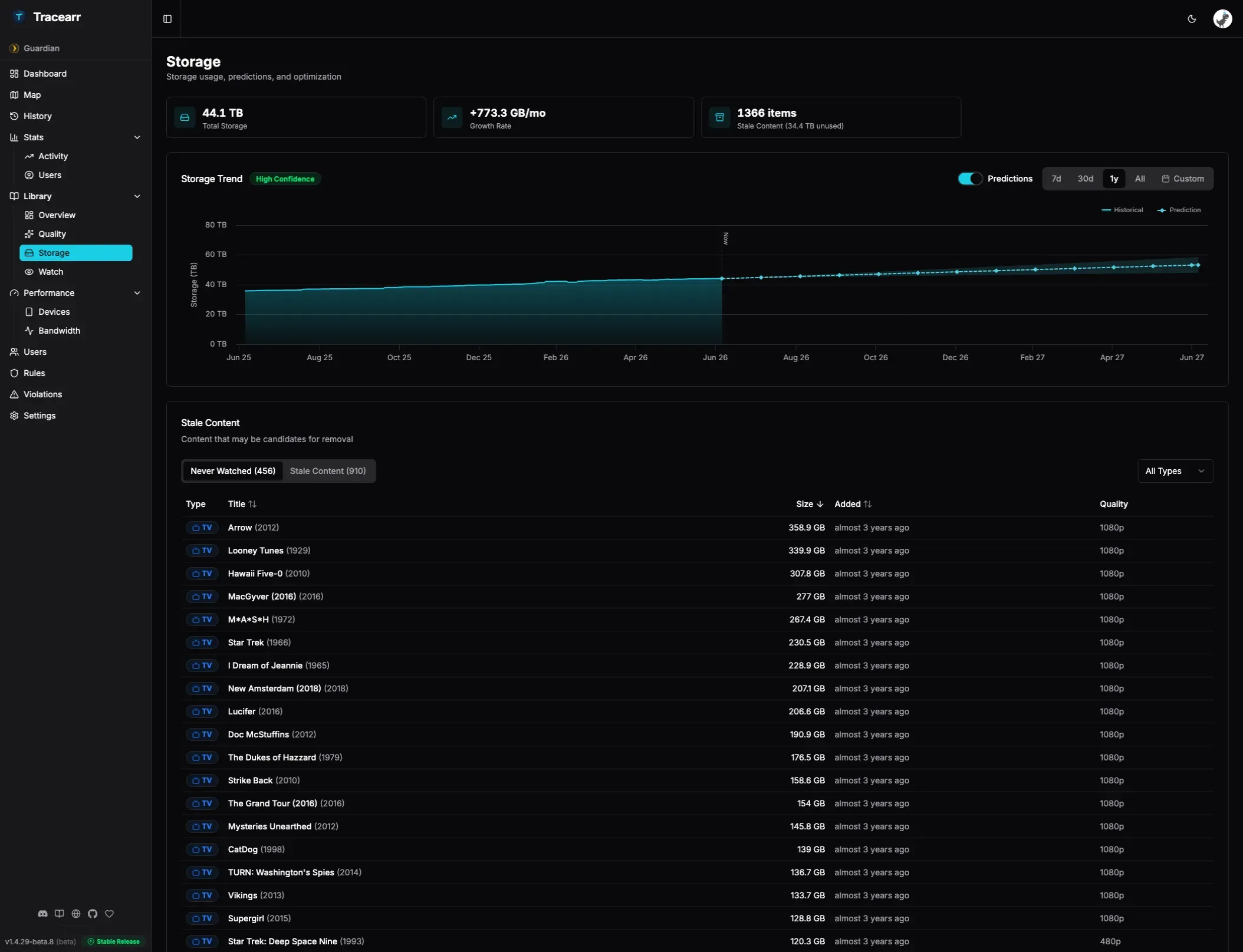Screen dimensions: 1243x952
Task: Collapse the Performance section chevron
Action: coord(137,293)
